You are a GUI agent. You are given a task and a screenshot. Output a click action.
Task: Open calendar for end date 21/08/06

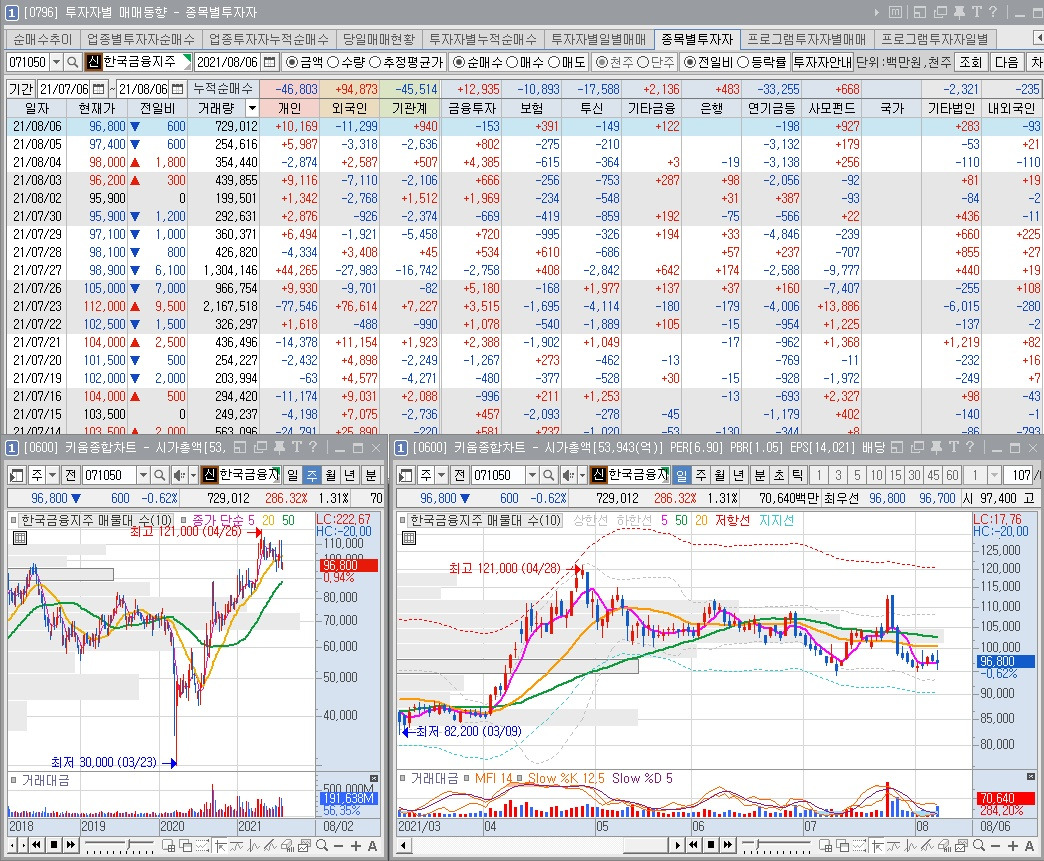(x=177, y=89)
